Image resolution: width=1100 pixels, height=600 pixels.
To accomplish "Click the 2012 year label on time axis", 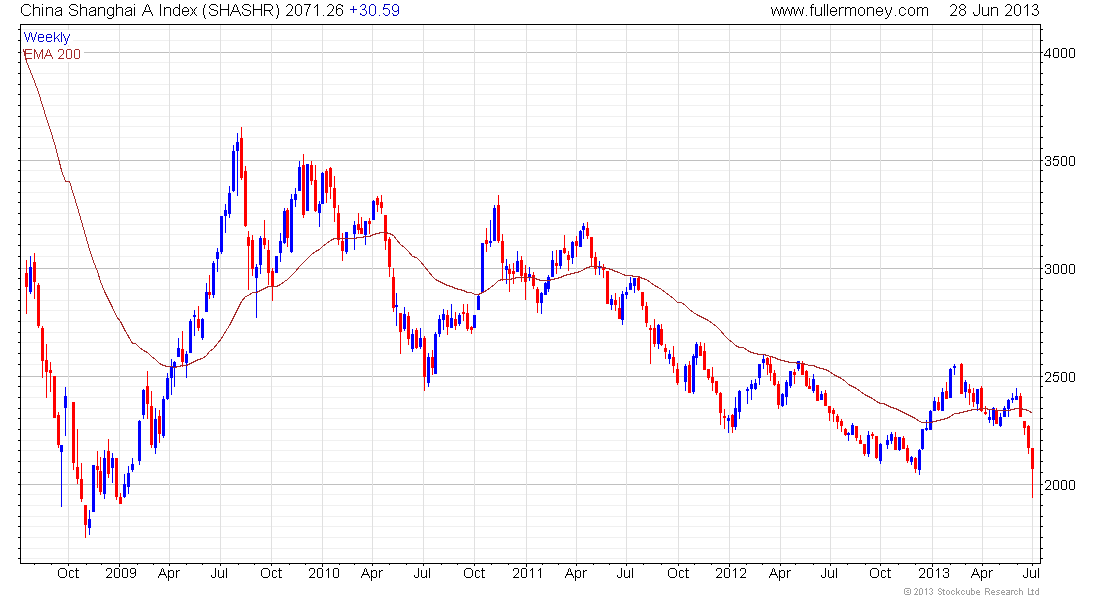I will pos(731,573).
